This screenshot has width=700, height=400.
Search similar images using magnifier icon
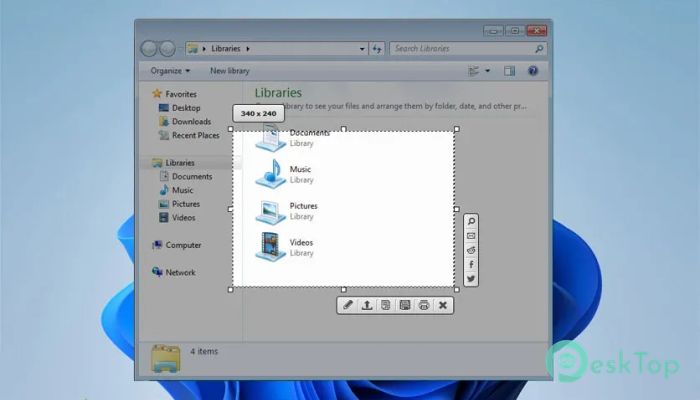[x=471, y=221]
